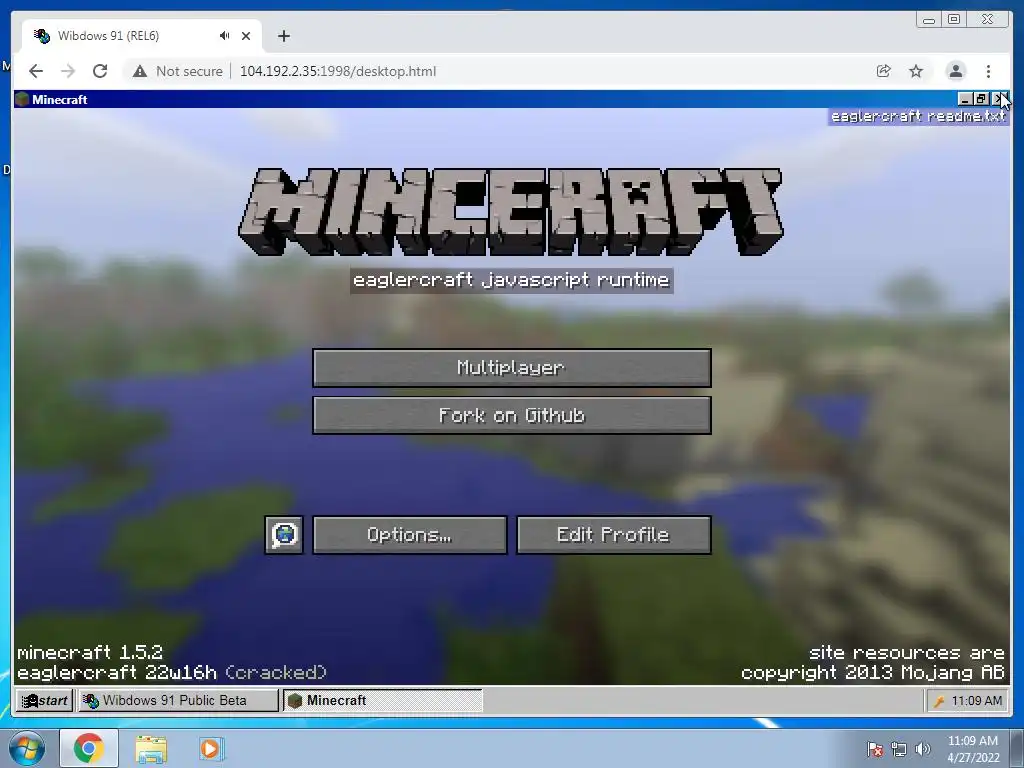Screen dimensions: 1024x768
Task: Go back in the browser
Action: click(36, 71)
